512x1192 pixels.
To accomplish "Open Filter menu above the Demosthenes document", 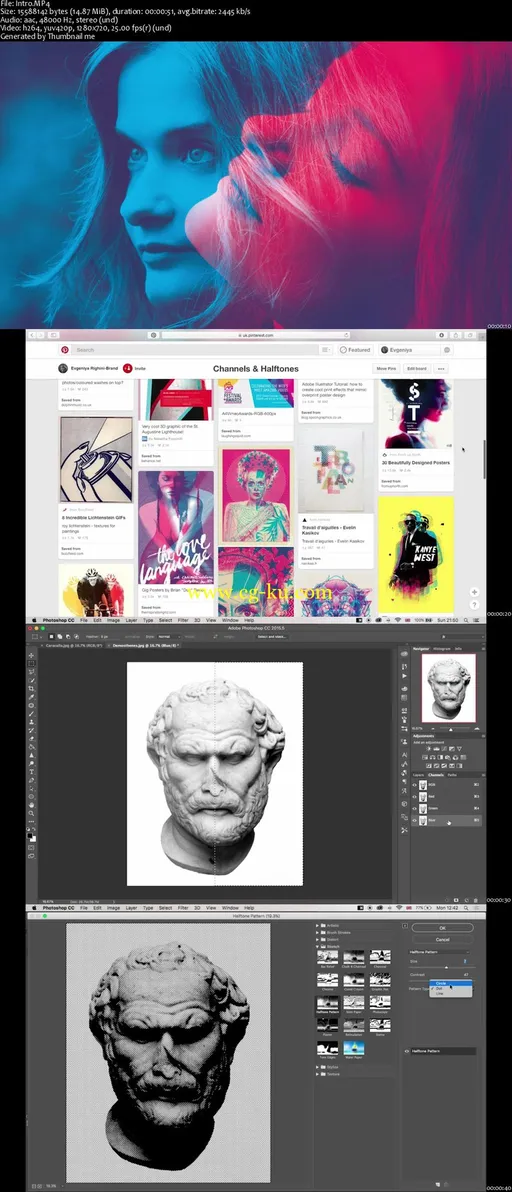I will pyautogui.click(x=183, y=620).
